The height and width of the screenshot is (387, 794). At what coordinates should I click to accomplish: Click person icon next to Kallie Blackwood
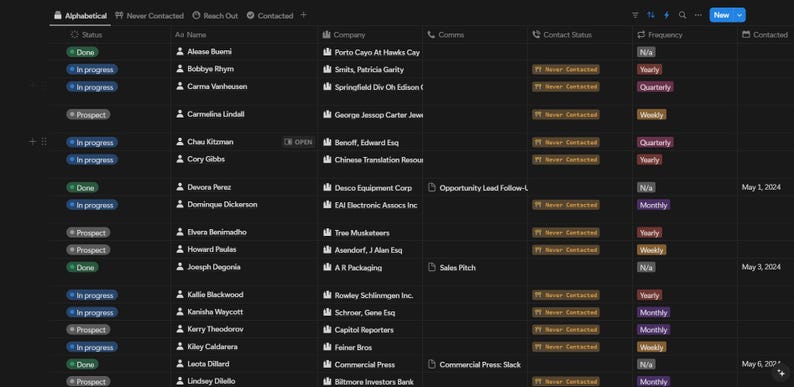(x=180, y=294)
